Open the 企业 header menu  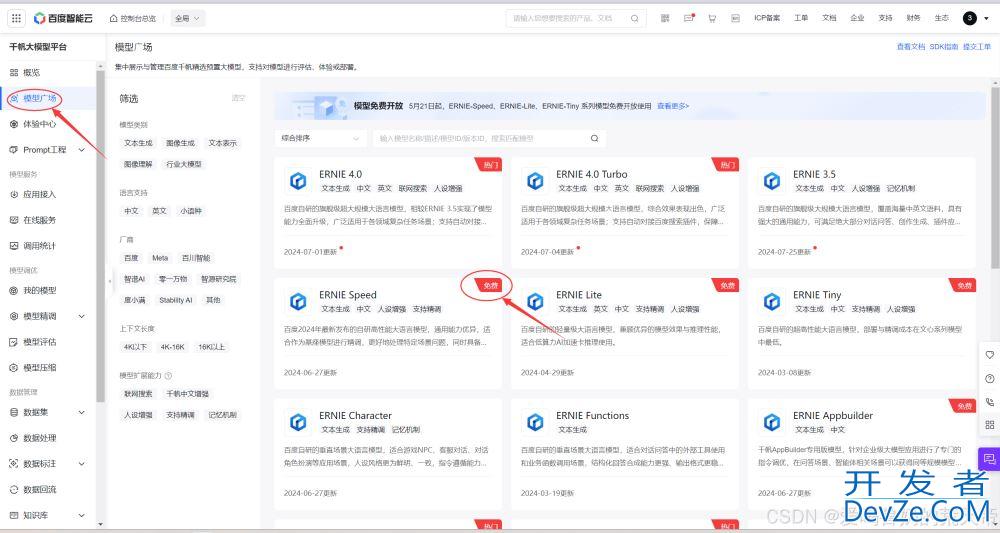(857, 18)
